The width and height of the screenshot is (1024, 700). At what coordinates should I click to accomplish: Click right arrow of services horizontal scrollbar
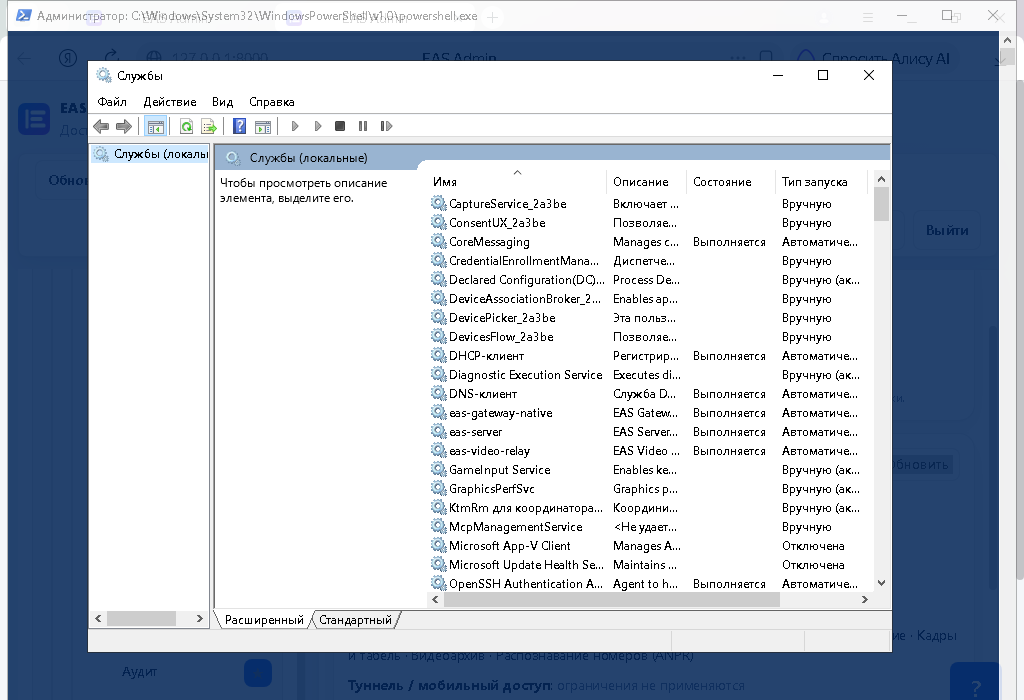pos(865,599)
